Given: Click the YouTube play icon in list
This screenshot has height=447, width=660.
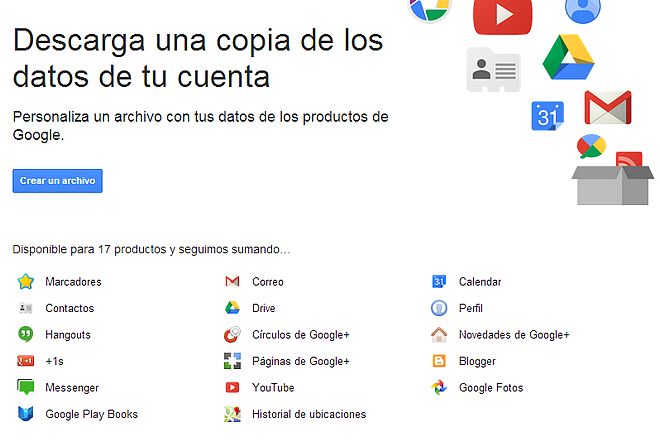Looking at the screenshot, I should click(x=232, y=387).
